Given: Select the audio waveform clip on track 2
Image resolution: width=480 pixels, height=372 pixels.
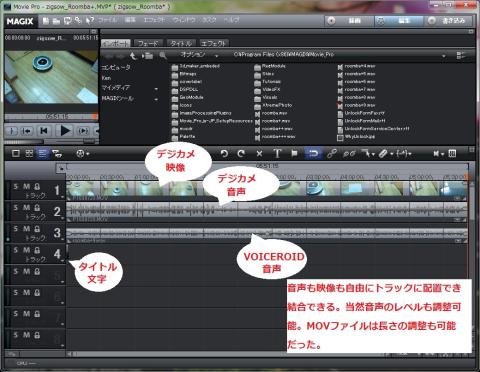Looking at the screenshot, I should point(267,211).
